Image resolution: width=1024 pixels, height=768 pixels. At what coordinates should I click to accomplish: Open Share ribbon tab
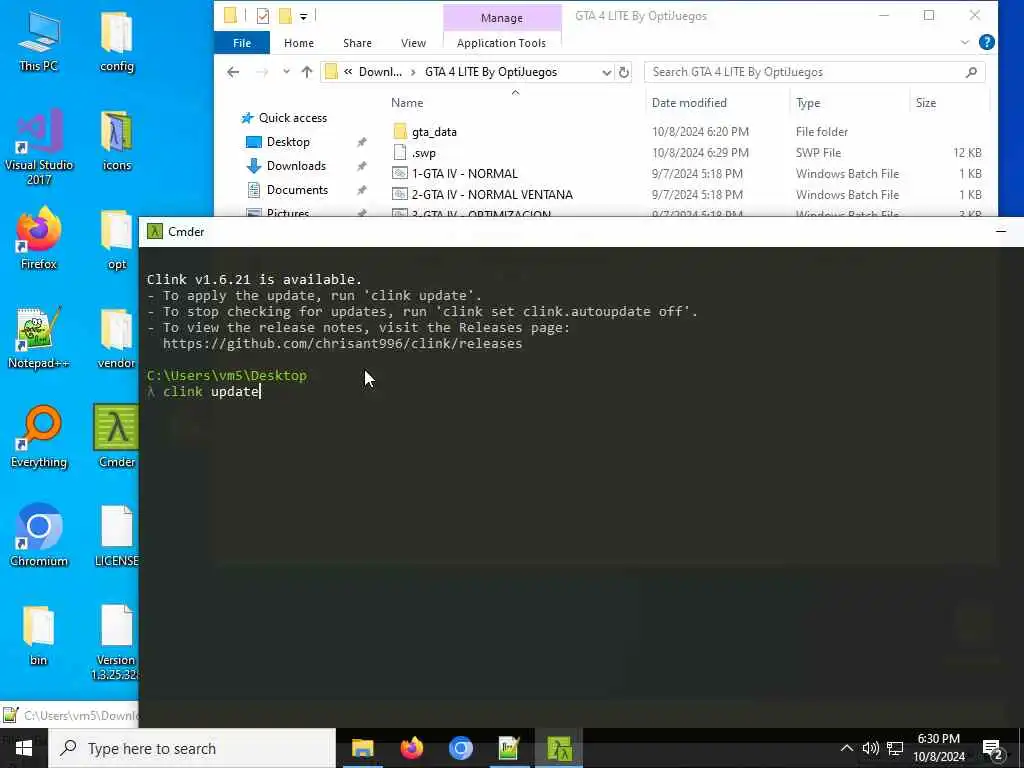[x=357, y=43]
